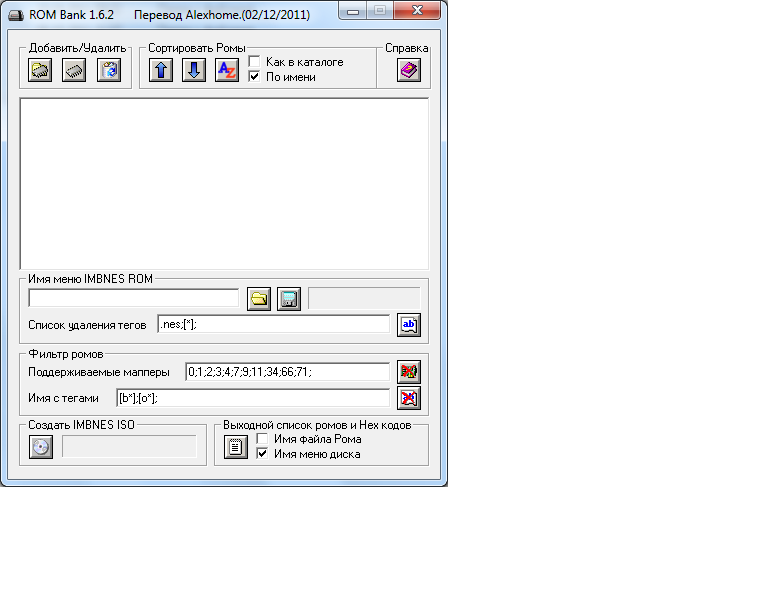Screen dimensions: 768x614
Task: Open menu file with yellow folder icon
Action: 259,299
